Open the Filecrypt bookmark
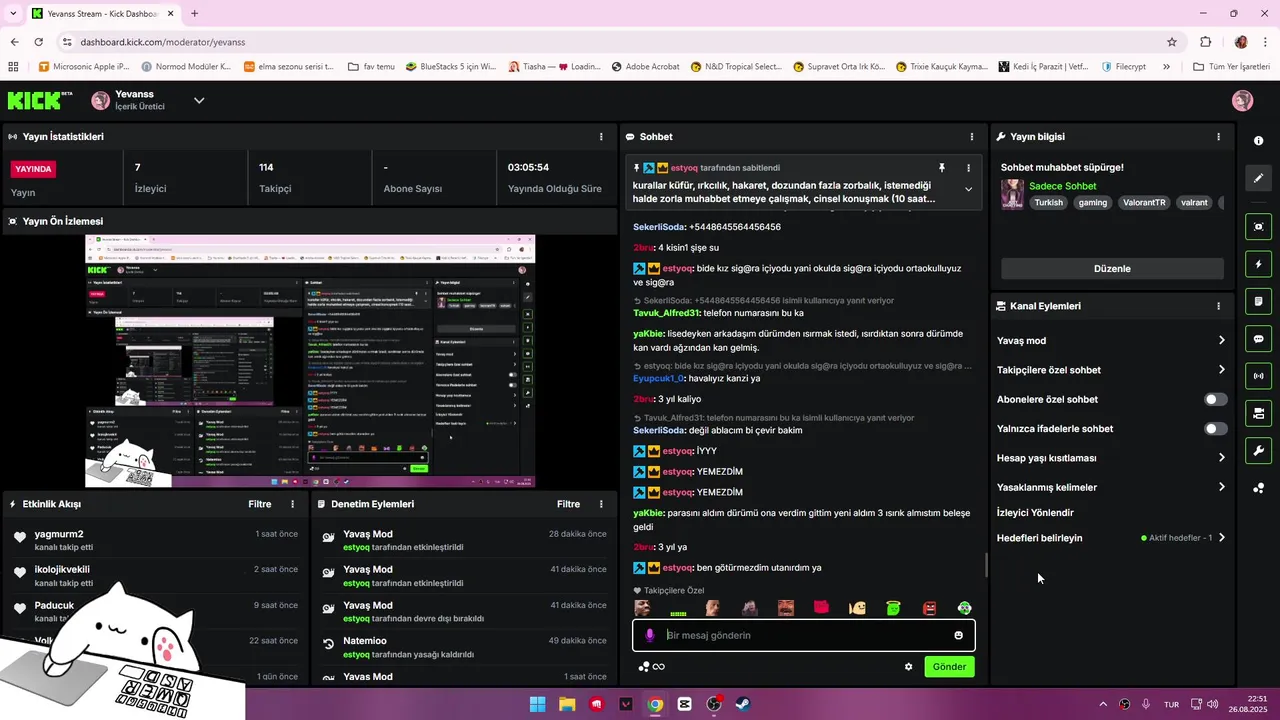 pos(1123,67)
